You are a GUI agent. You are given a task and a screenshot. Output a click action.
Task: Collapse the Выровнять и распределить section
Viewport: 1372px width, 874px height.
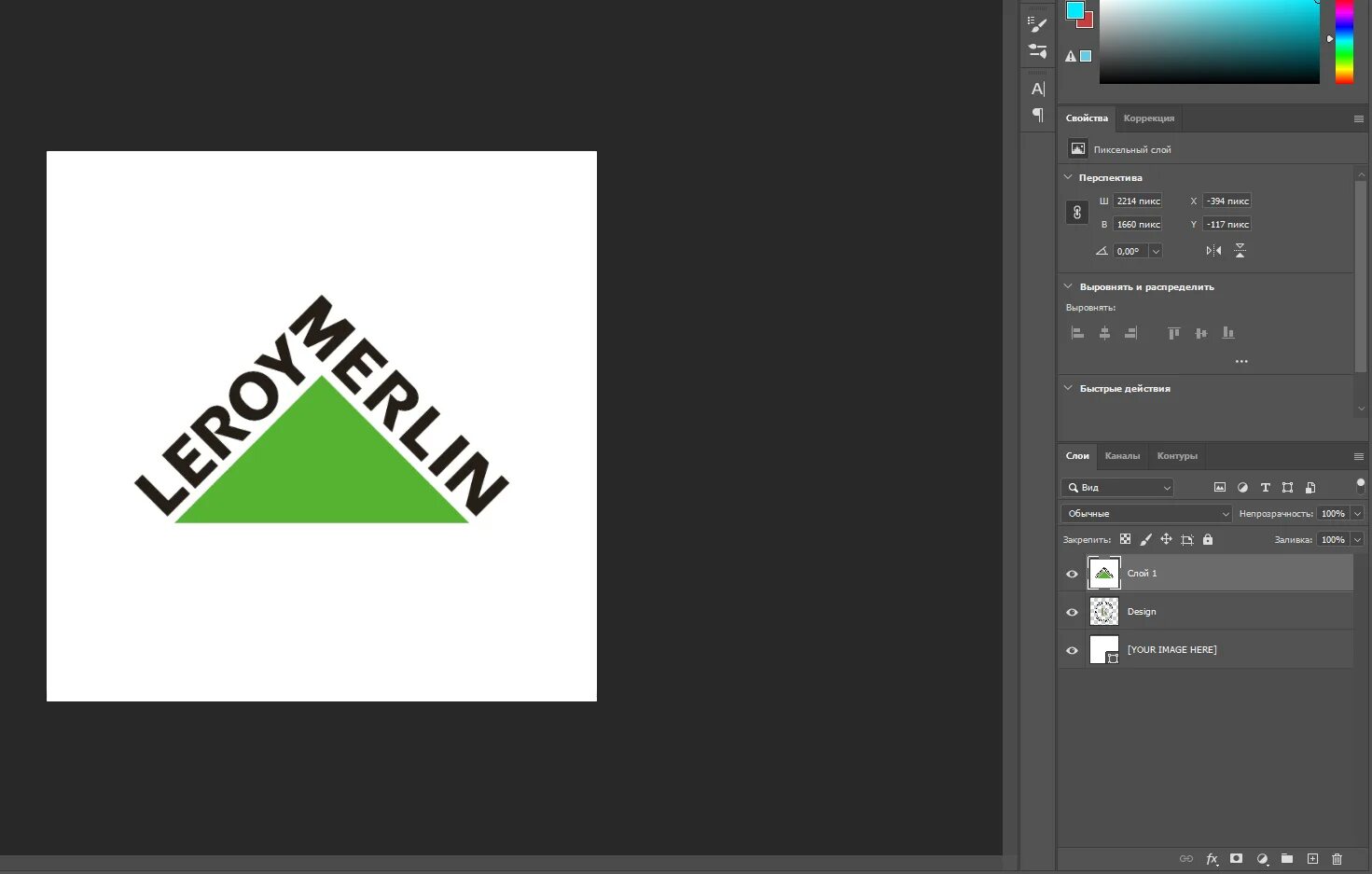(1068, 286)
